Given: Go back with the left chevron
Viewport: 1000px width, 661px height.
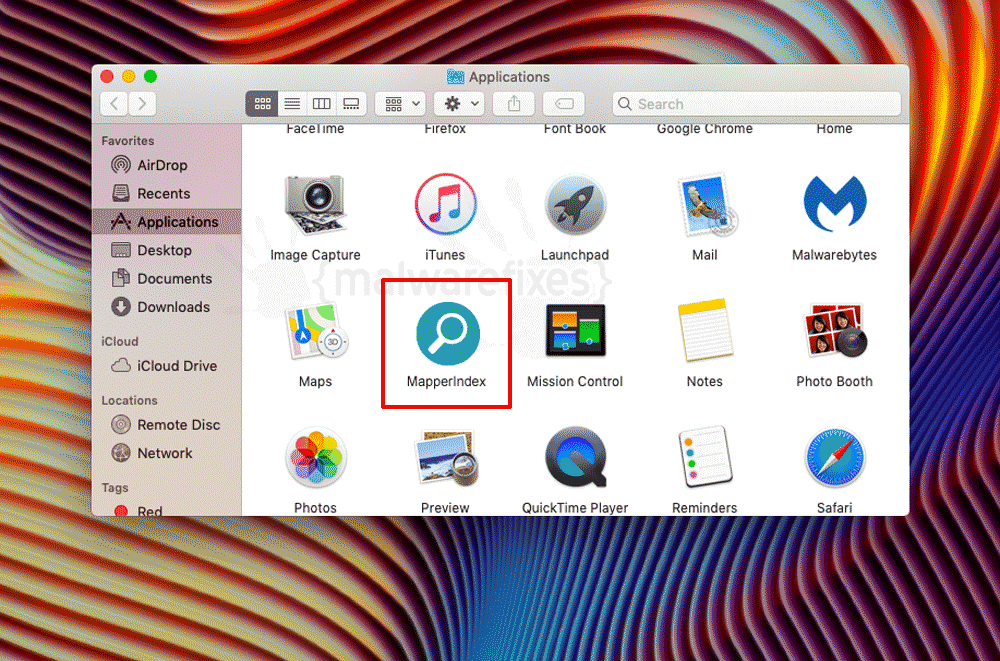Looking at the screenshot, I should 114,103.
